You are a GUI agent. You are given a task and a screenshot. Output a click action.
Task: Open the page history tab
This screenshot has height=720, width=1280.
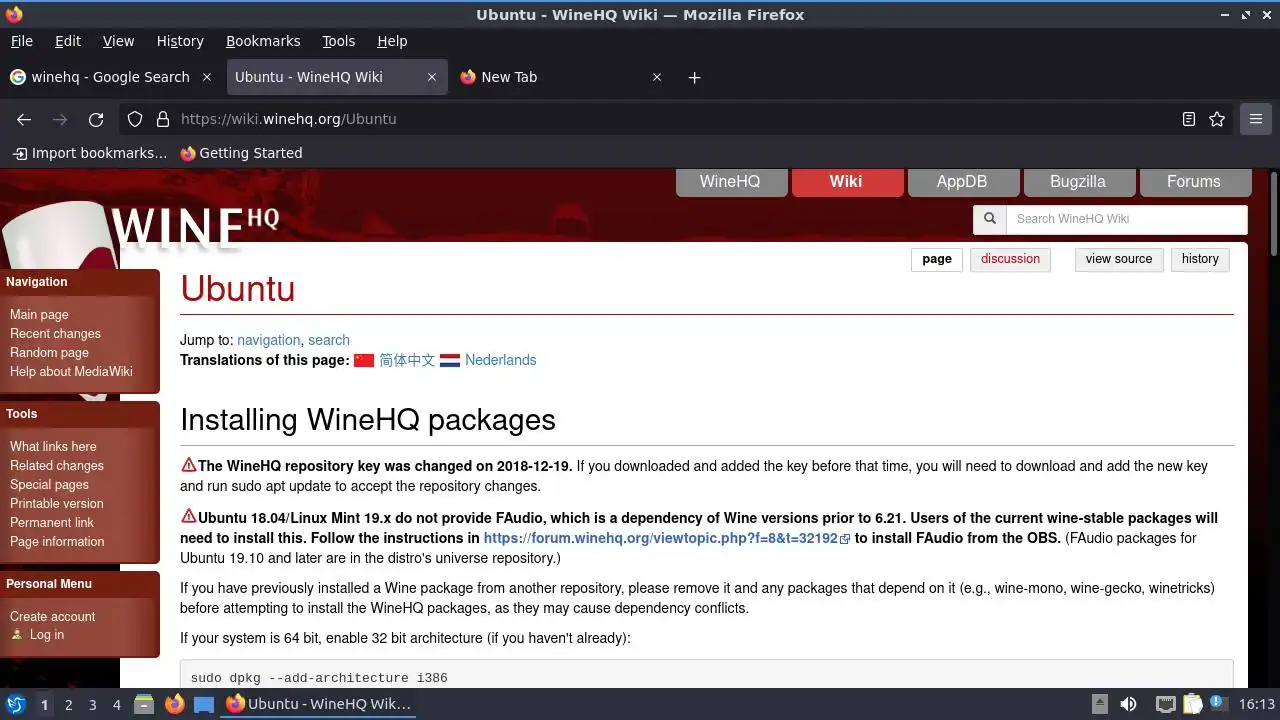pos(1200,259)
